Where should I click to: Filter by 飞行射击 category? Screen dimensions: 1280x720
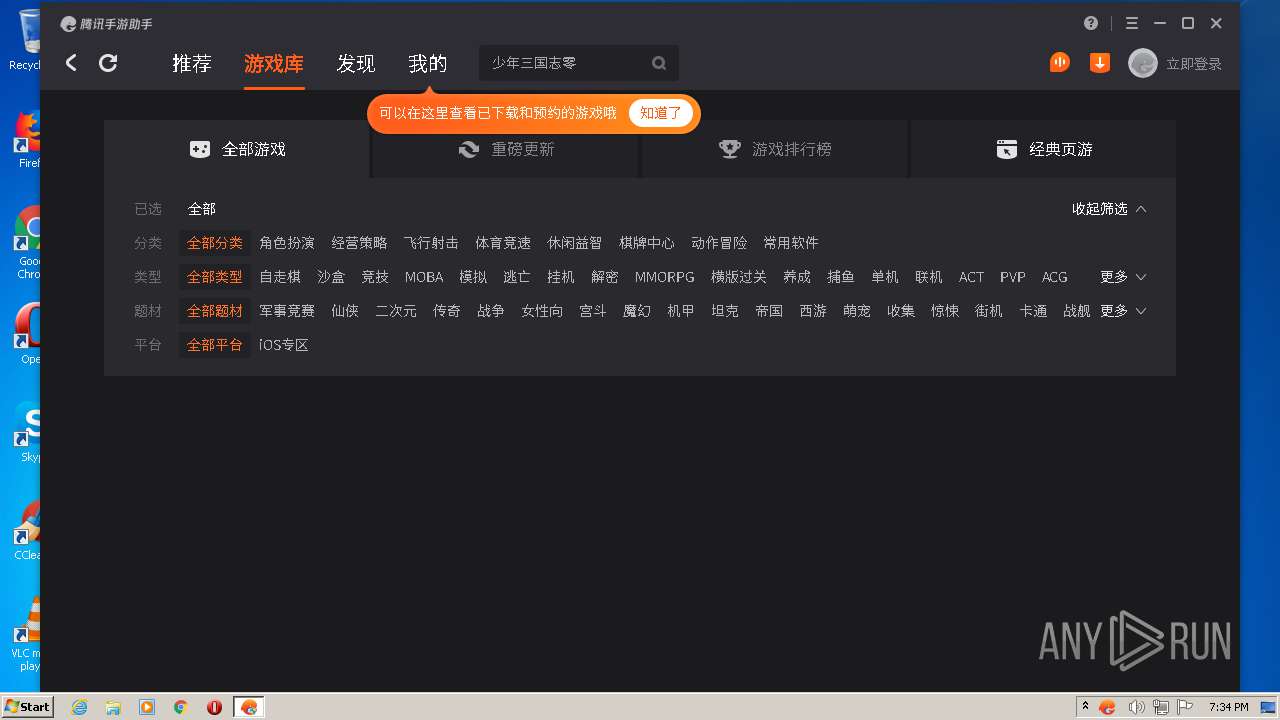pyautogui.click(x=431, y=243)
